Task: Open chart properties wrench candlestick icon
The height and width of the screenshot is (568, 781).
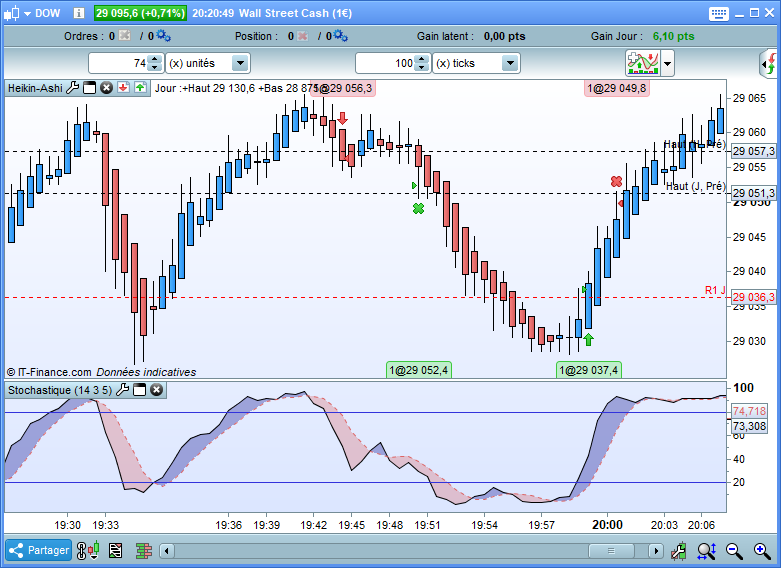Action: pyautogui.click(x=678, y=551)
